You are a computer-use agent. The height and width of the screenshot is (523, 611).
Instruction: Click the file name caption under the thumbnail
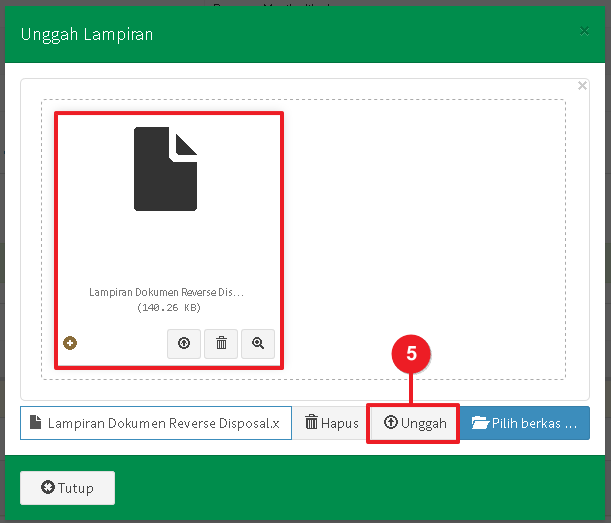(x=166, y=293)
